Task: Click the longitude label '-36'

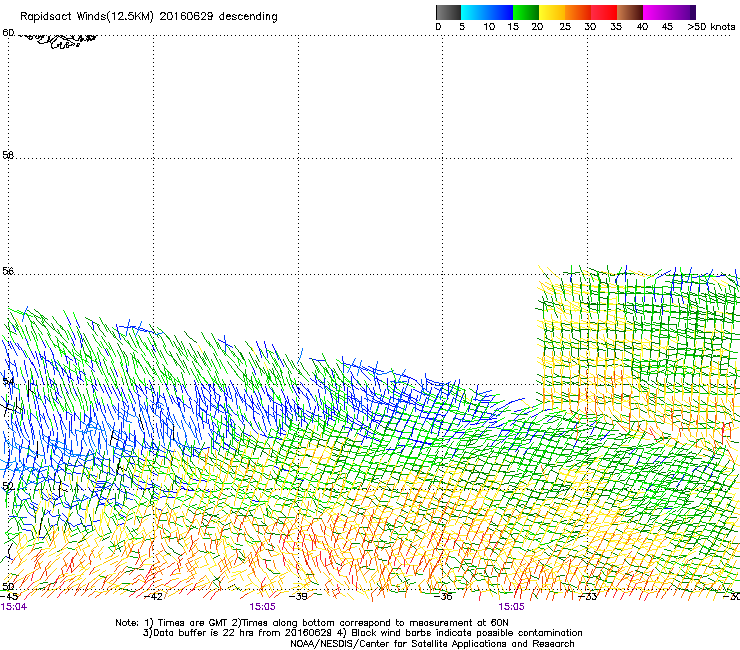Action: pyautogui.click(x=443, y=596)
